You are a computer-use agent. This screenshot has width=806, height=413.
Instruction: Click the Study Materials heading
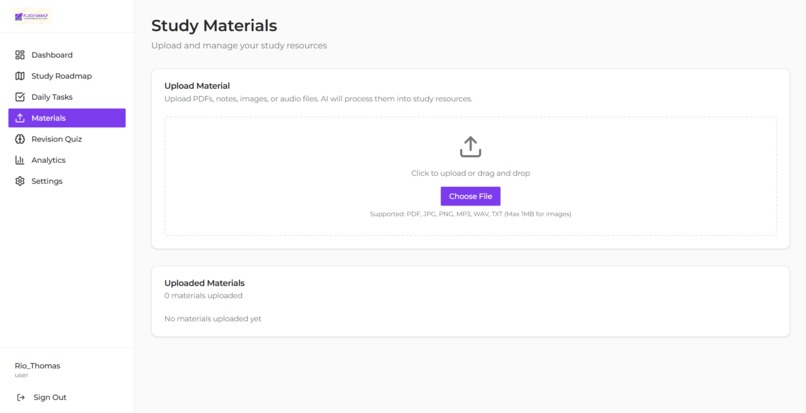[214, 26]
